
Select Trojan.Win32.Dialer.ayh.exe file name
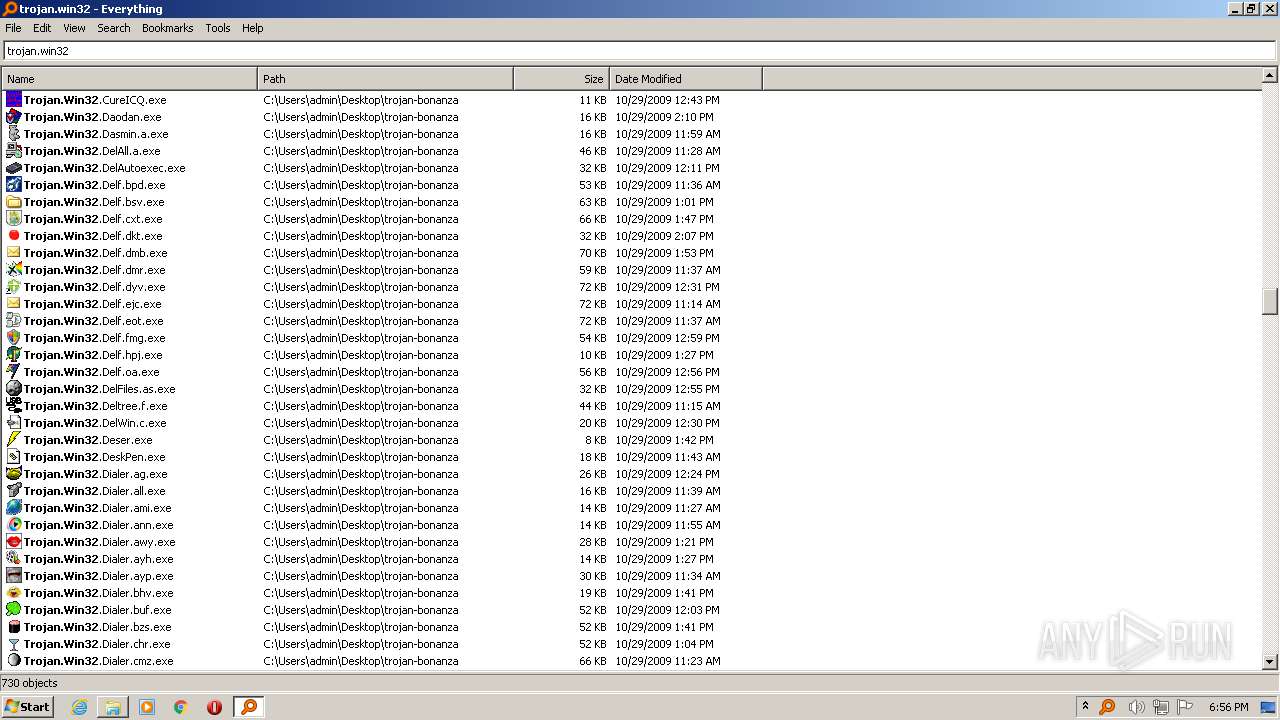tap(98, 559)
